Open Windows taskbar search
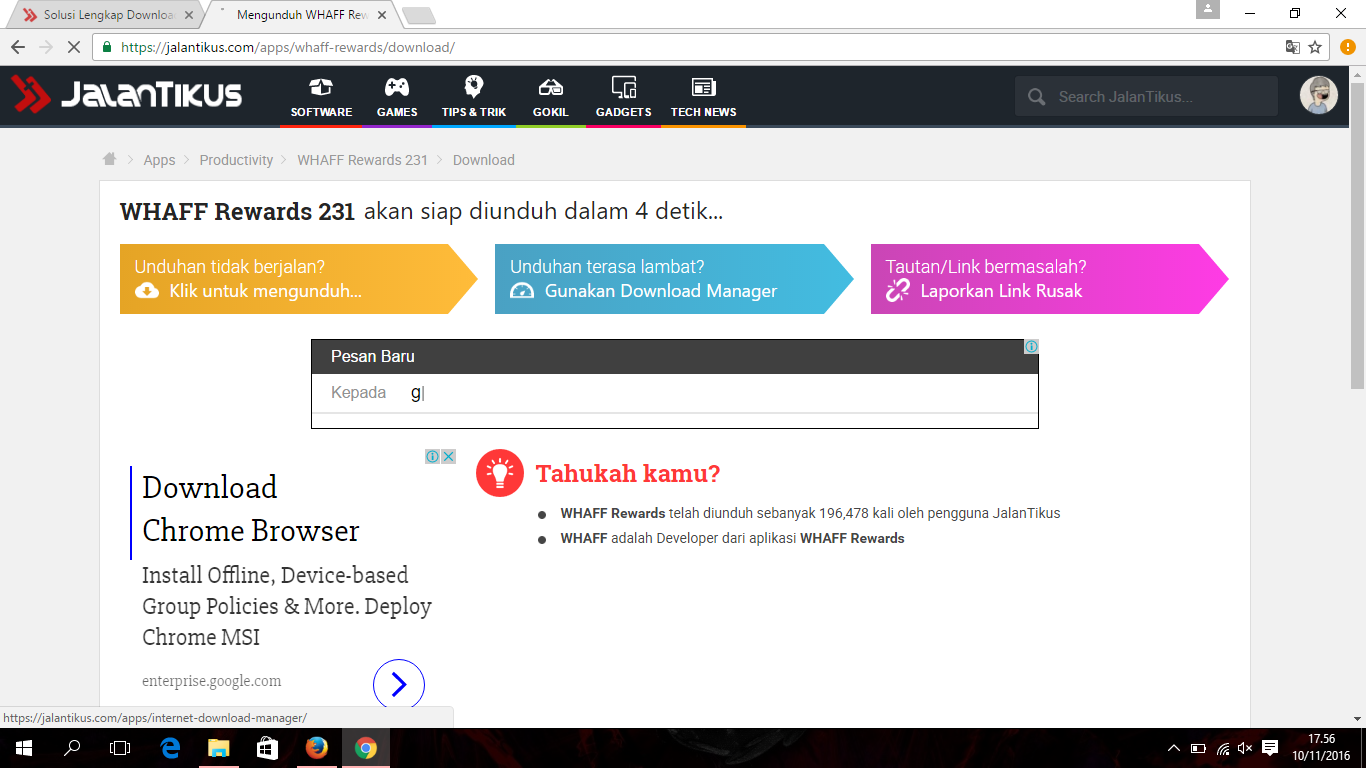This screenshot has width=1366, height=768. click(x=72, y=748)
